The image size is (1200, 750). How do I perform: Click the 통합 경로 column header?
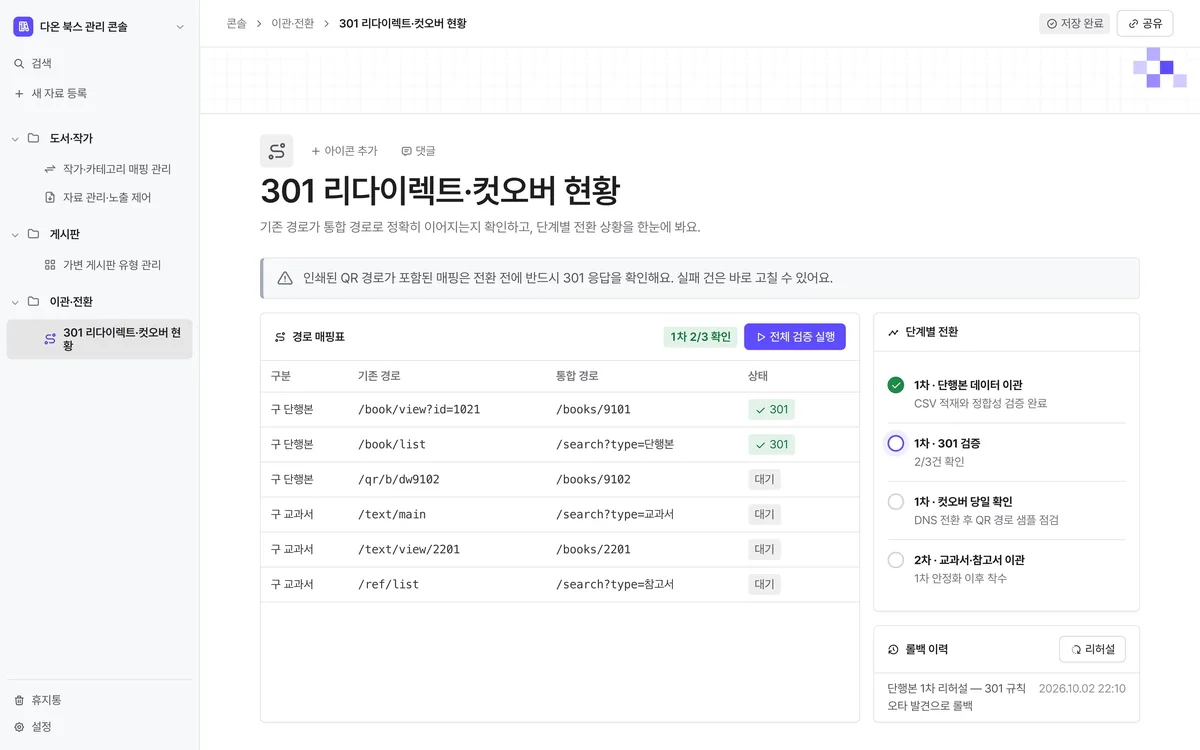[x=577, y=376]
